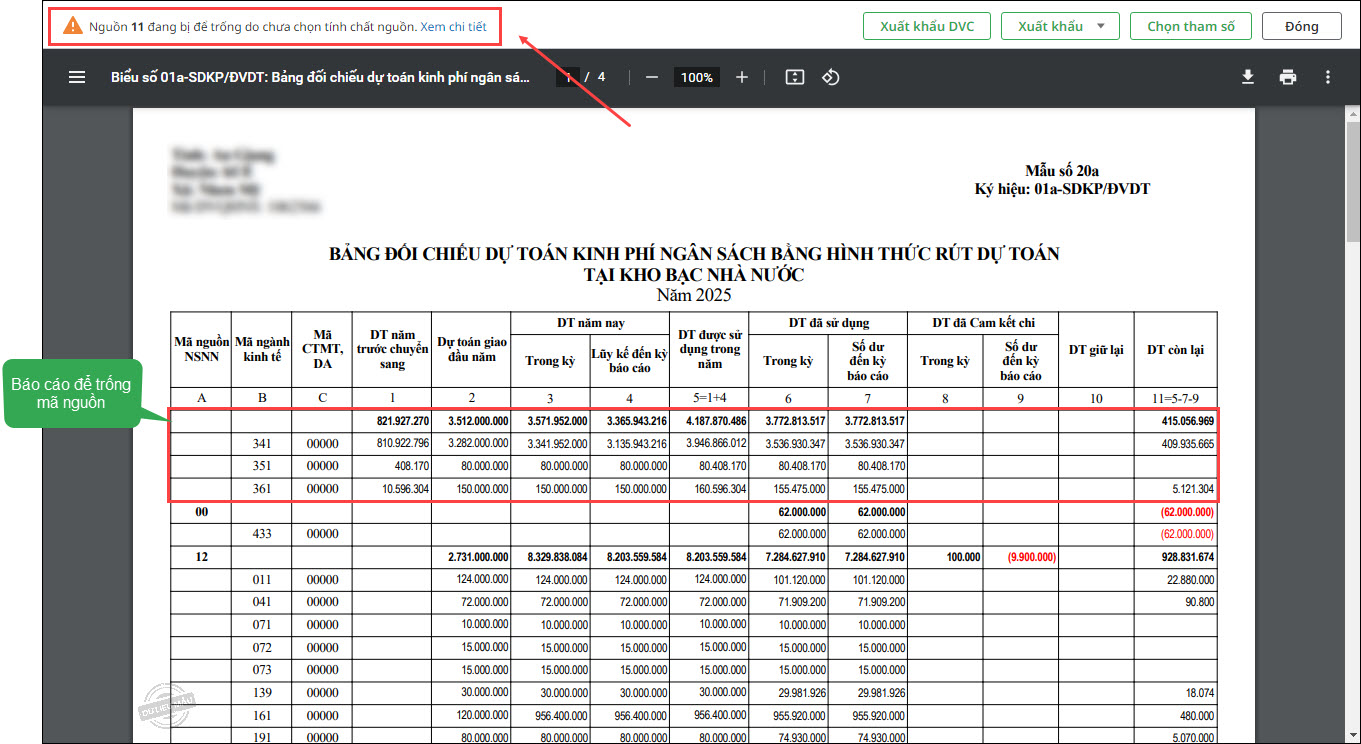Close the report with the Đóng button
The height and width of the screenshot is (744, 1361).
coord(1301,26)
